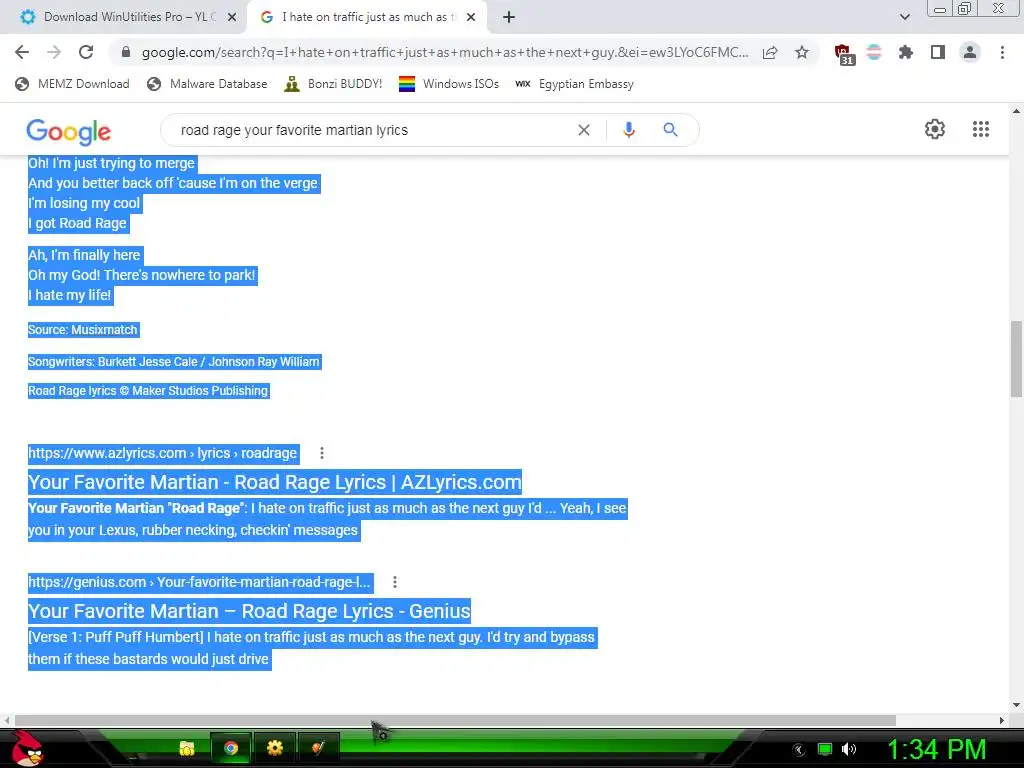Open the file folder taskbar icon
This screenshot has height=768, width=1024.
point(187,748)
